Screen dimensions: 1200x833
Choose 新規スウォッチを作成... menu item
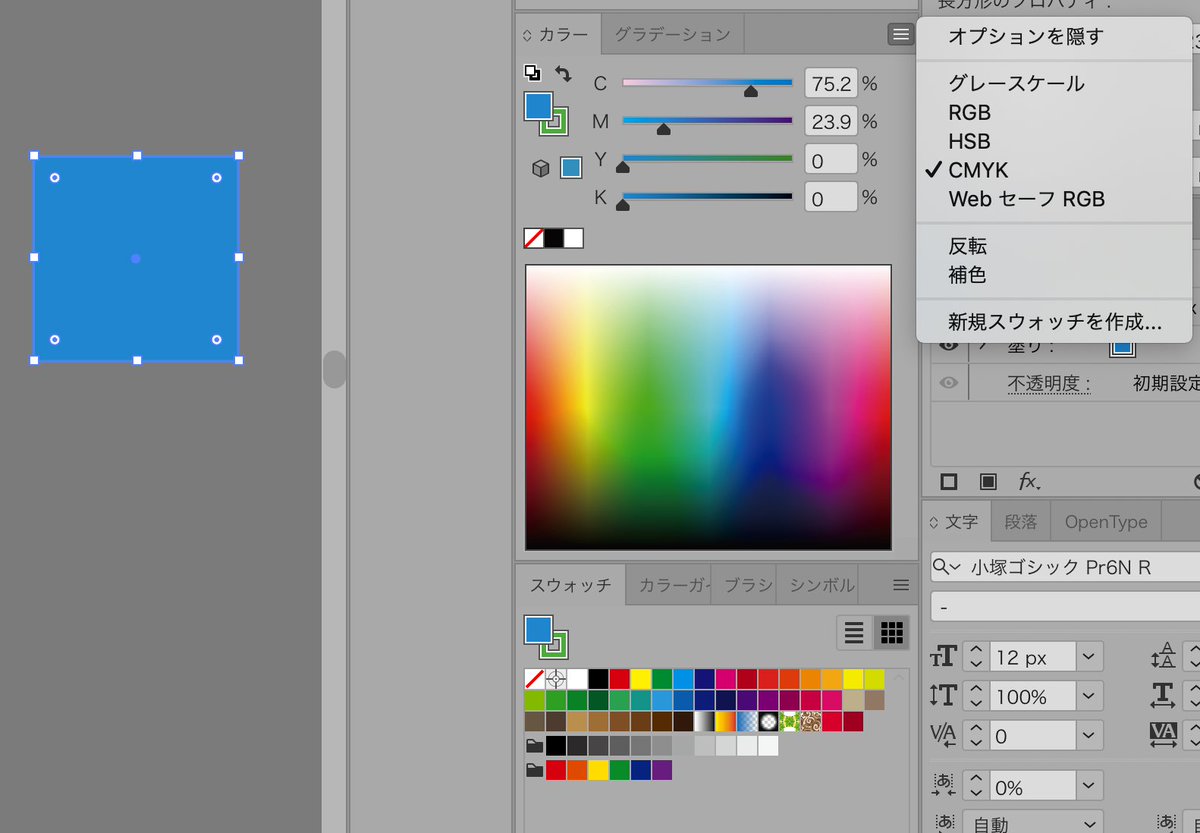[x=1054, y=323]
